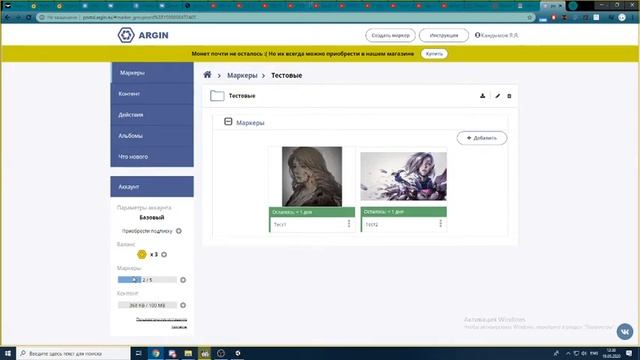640x360 pixels.
Task: Open the Контент sidebar tab
Action: [x=152, y=94]
